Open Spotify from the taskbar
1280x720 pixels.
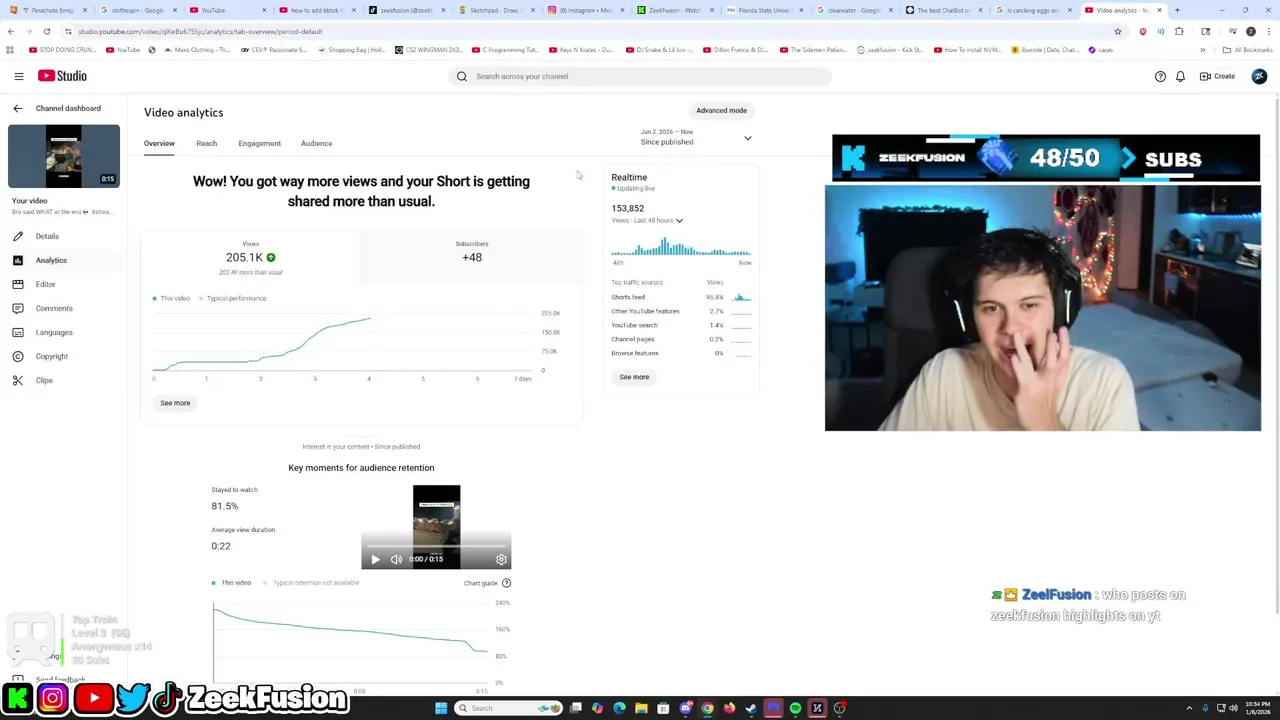point(795,708)
